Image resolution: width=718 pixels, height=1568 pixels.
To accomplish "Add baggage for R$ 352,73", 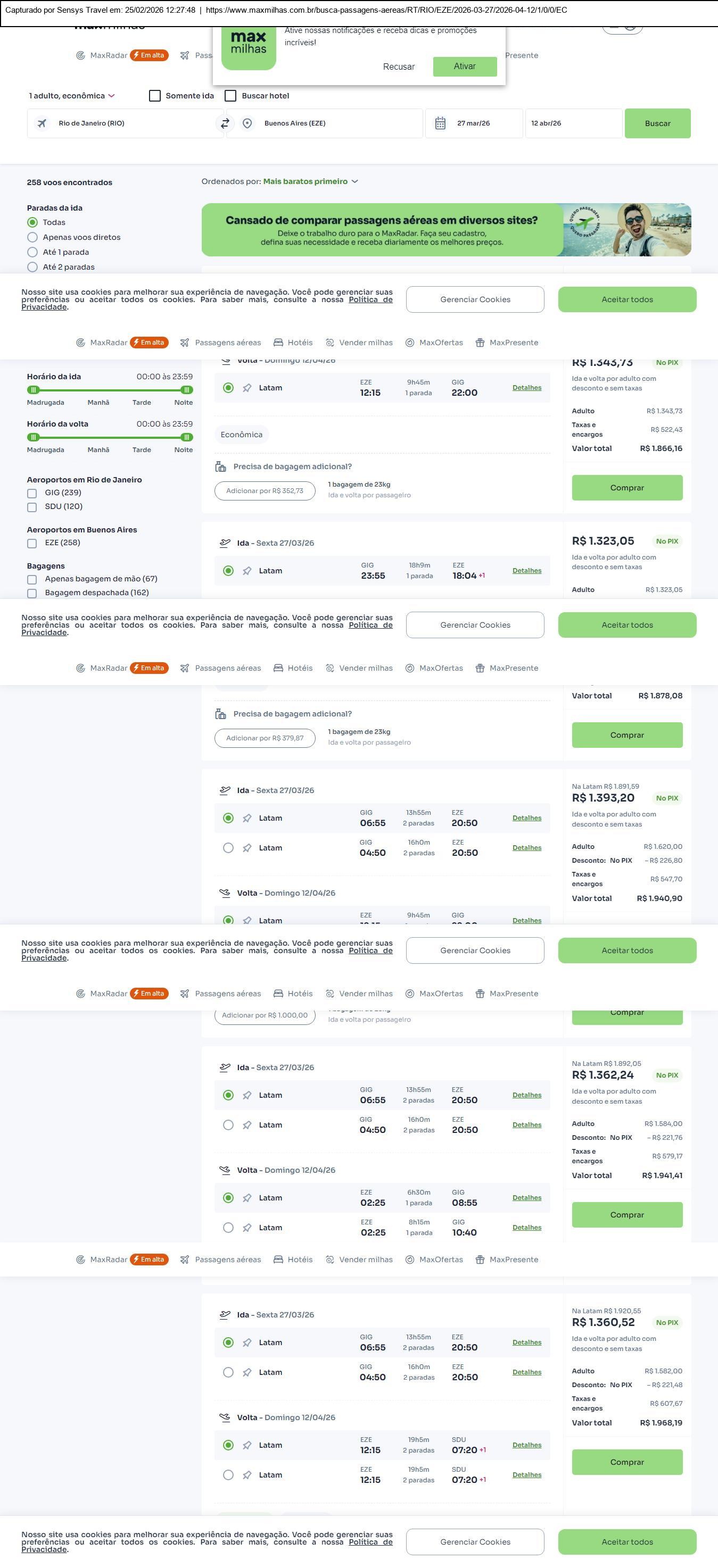I will [265, 491].
